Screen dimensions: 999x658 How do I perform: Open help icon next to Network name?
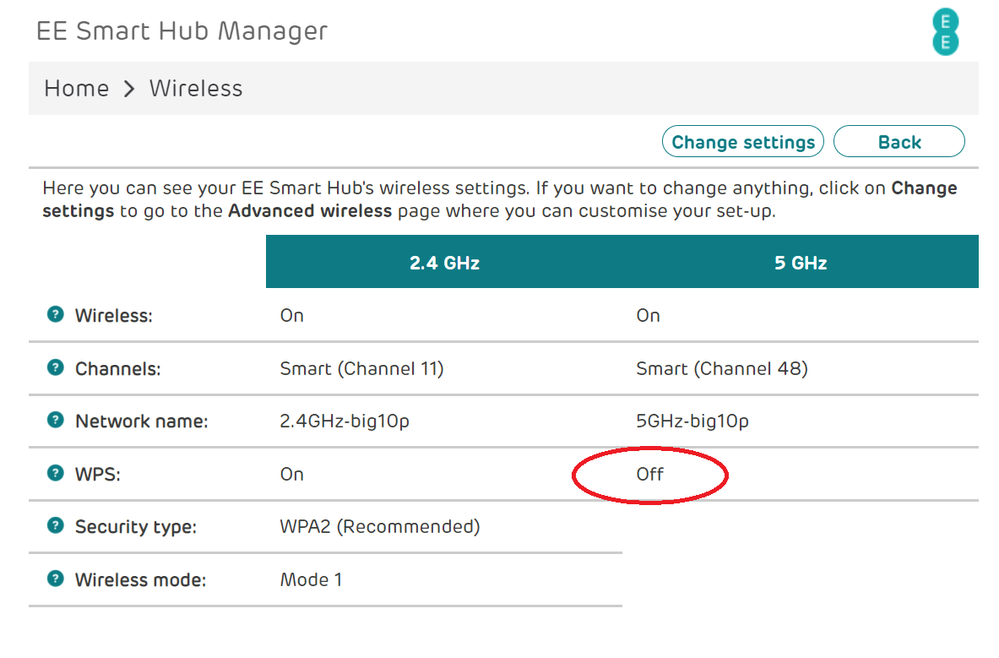coord(55,420)
